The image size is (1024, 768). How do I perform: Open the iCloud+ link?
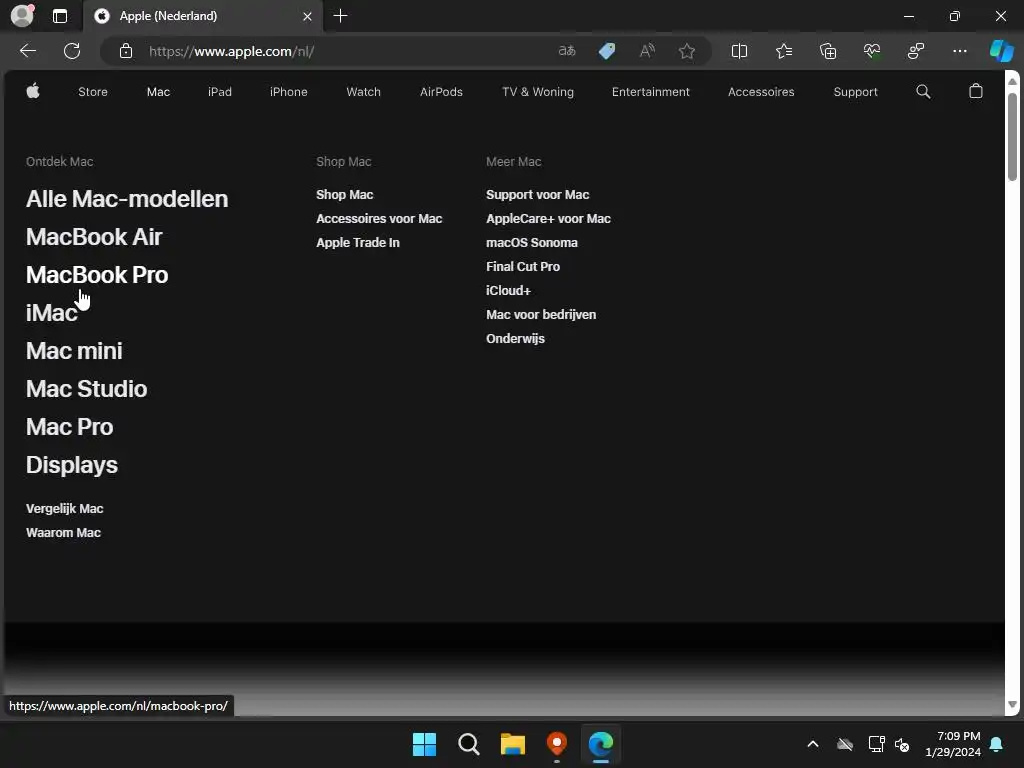(508, 291)
